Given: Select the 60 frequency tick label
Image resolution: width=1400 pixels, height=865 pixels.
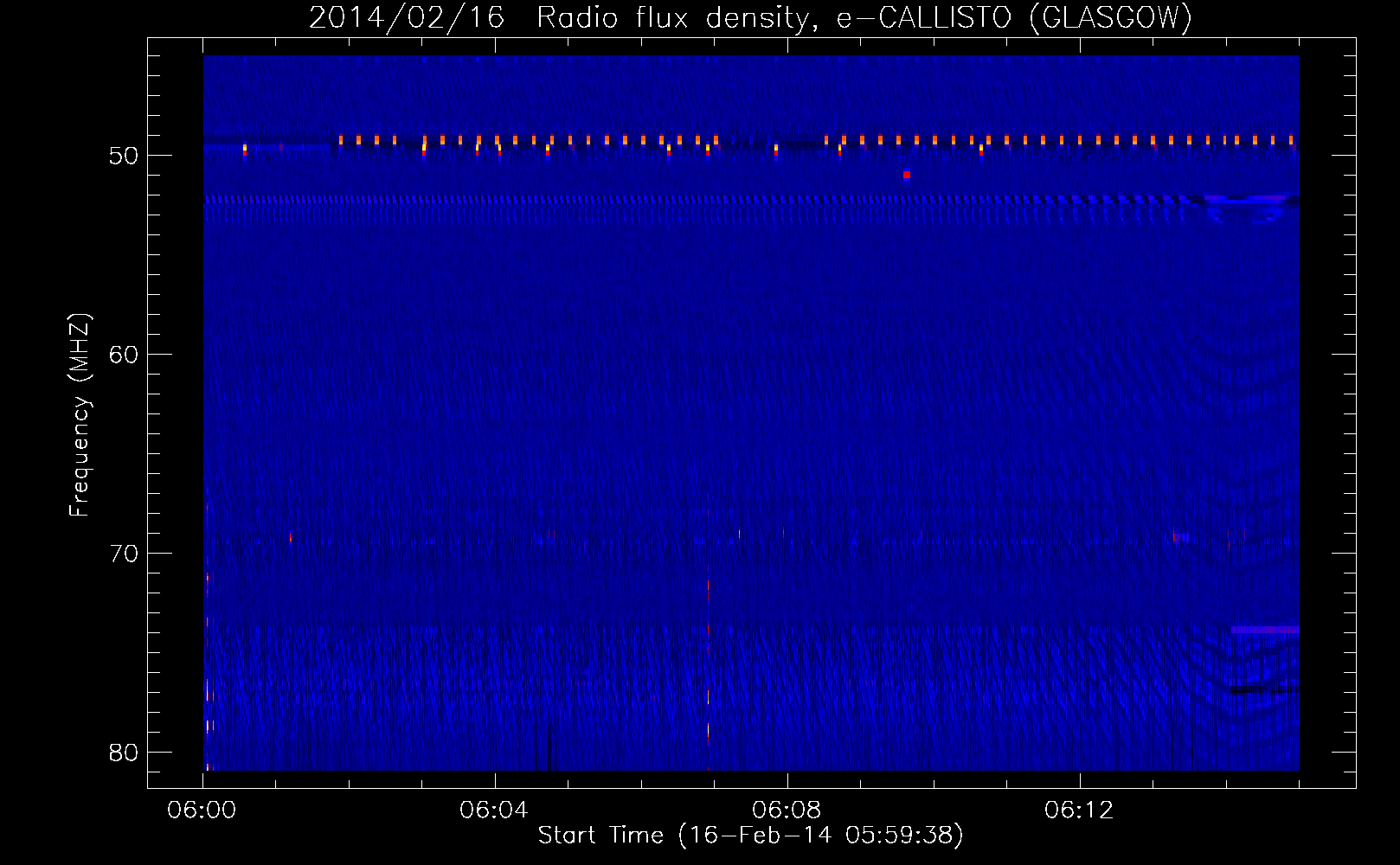Looking at the screenshot, I should click(x=124, y=355).
